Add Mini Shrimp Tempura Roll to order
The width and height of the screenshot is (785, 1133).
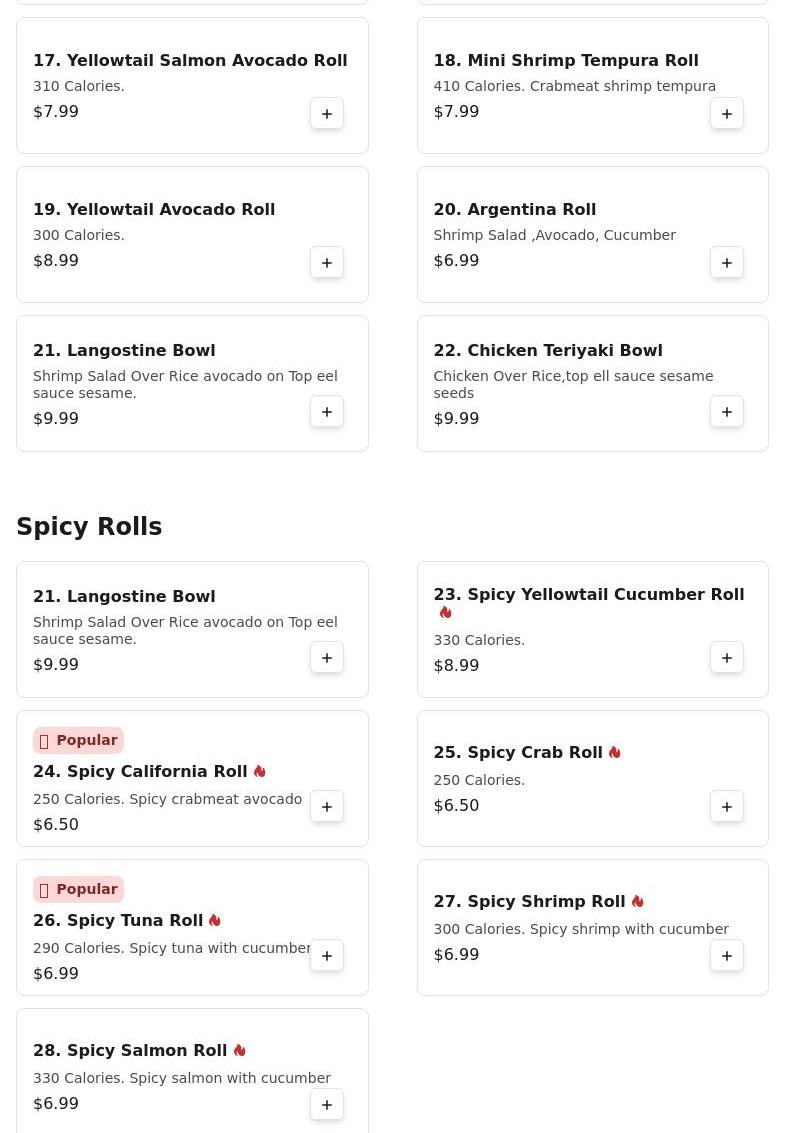tap(727, 114)
